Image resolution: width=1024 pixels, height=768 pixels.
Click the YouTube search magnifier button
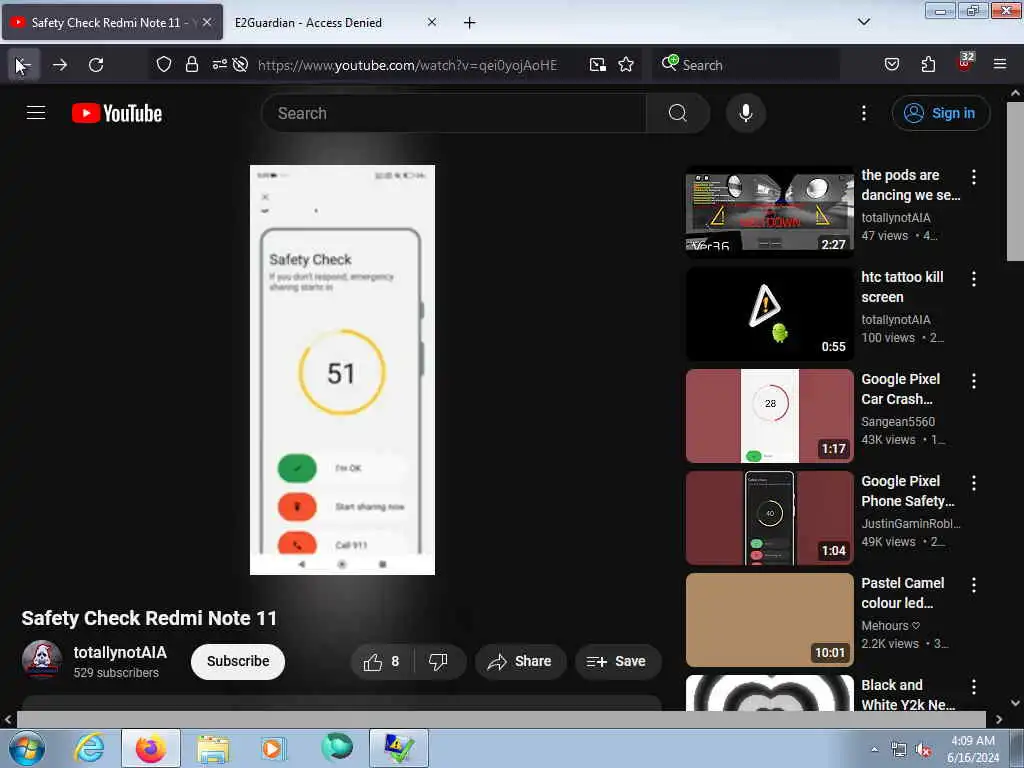(x=677, y=113)
